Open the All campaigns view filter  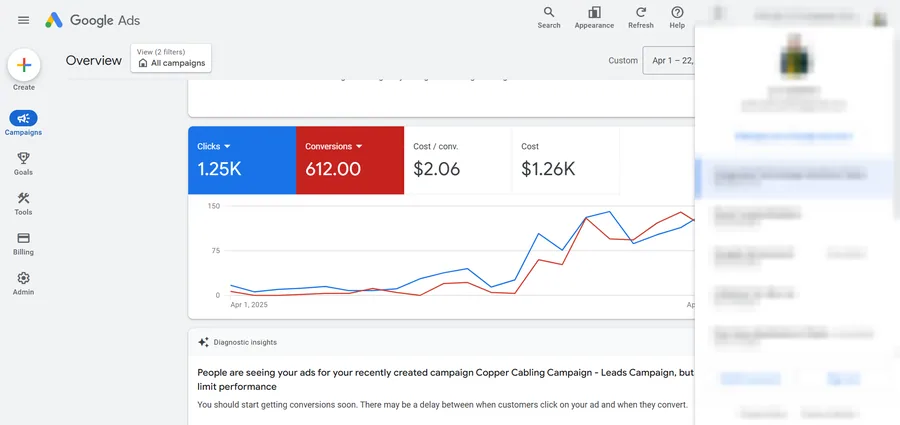(x=171, y=58)
